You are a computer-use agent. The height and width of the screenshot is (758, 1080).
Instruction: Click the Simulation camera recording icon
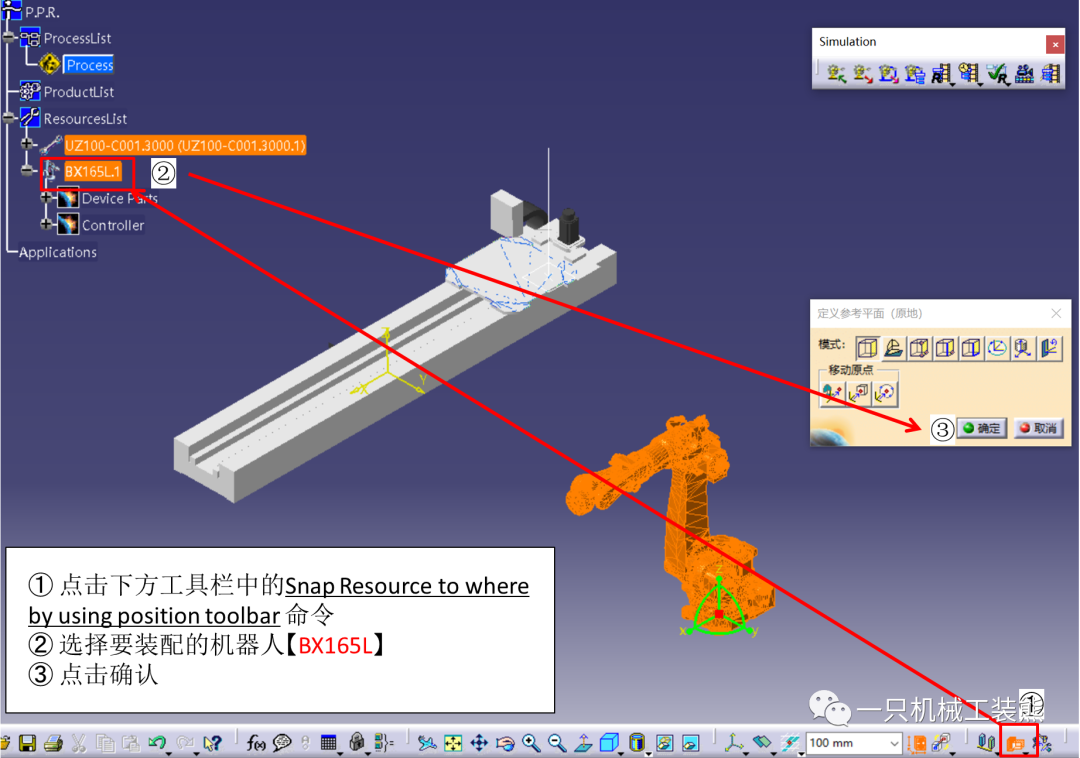[x=1024, y=74]
